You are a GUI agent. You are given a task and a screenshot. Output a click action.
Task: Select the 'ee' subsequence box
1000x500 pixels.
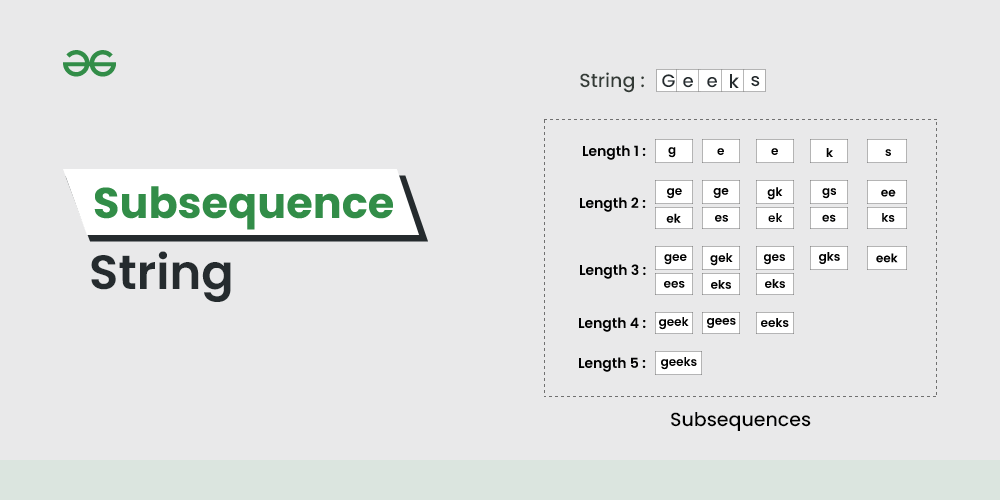[886, 192]
